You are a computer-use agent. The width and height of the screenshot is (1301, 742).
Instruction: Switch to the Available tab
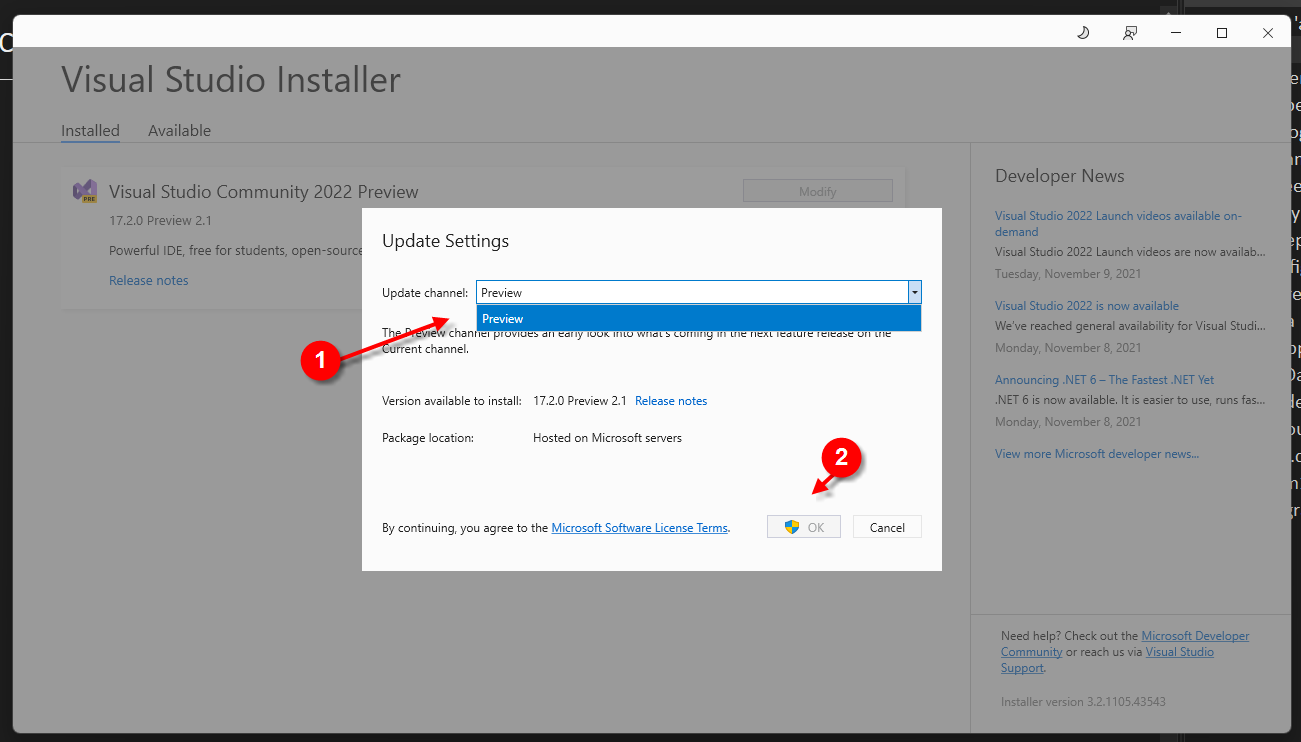pyautogui.click(x=179, y=130)
